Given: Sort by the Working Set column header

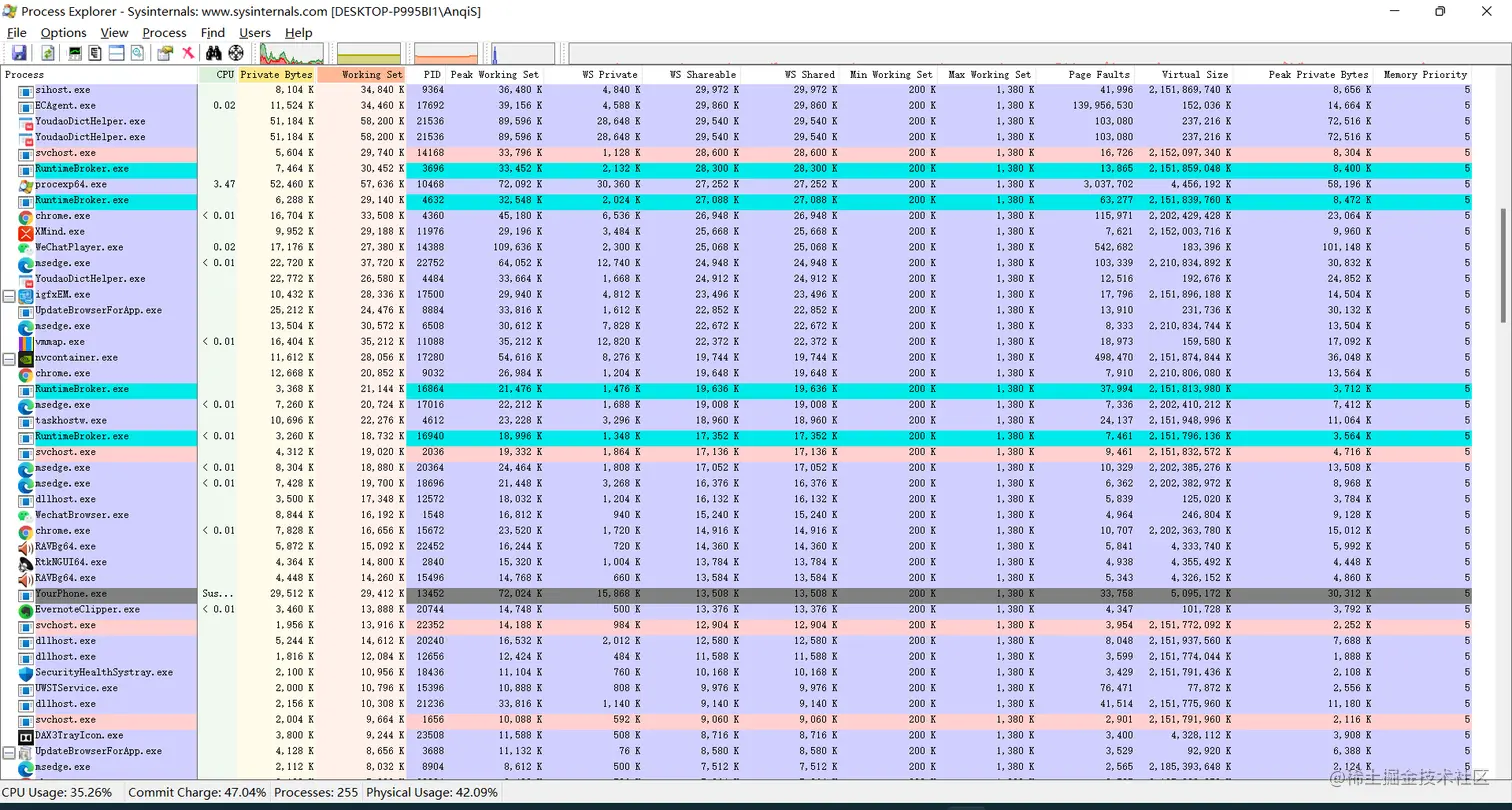Looking at the screenshot, I should (362, 75).
